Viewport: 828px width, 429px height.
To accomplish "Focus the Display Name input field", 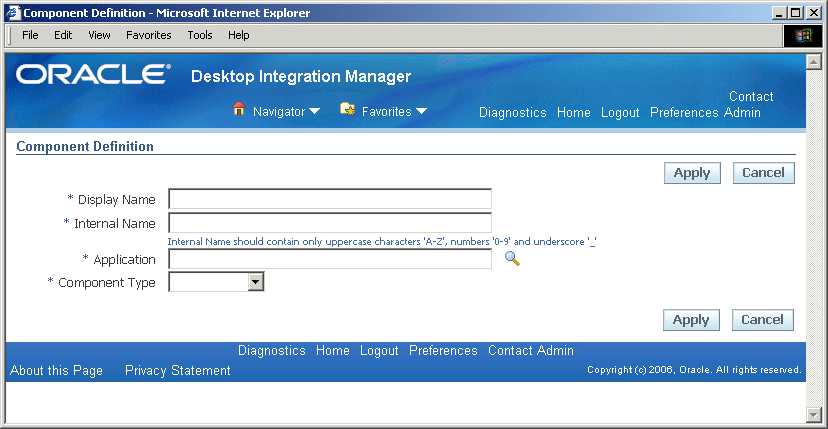I will click(330, 199).
